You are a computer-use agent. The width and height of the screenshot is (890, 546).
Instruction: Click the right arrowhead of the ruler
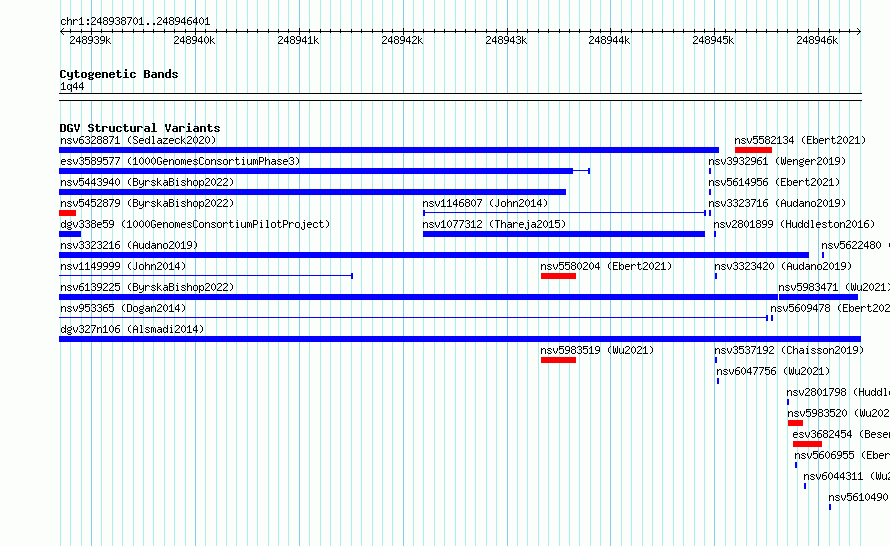coord(859,32)
